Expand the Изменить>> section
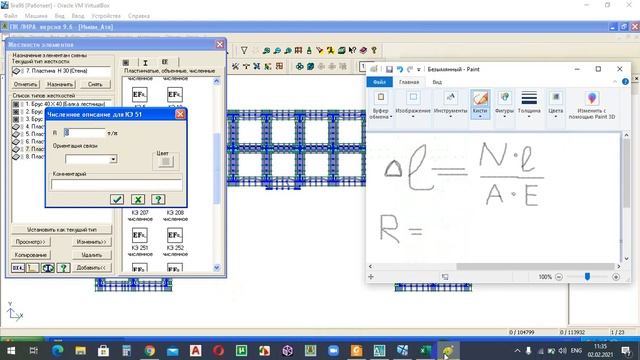The height and width of the screenshot is (360, 640). [x=91, y=242]
